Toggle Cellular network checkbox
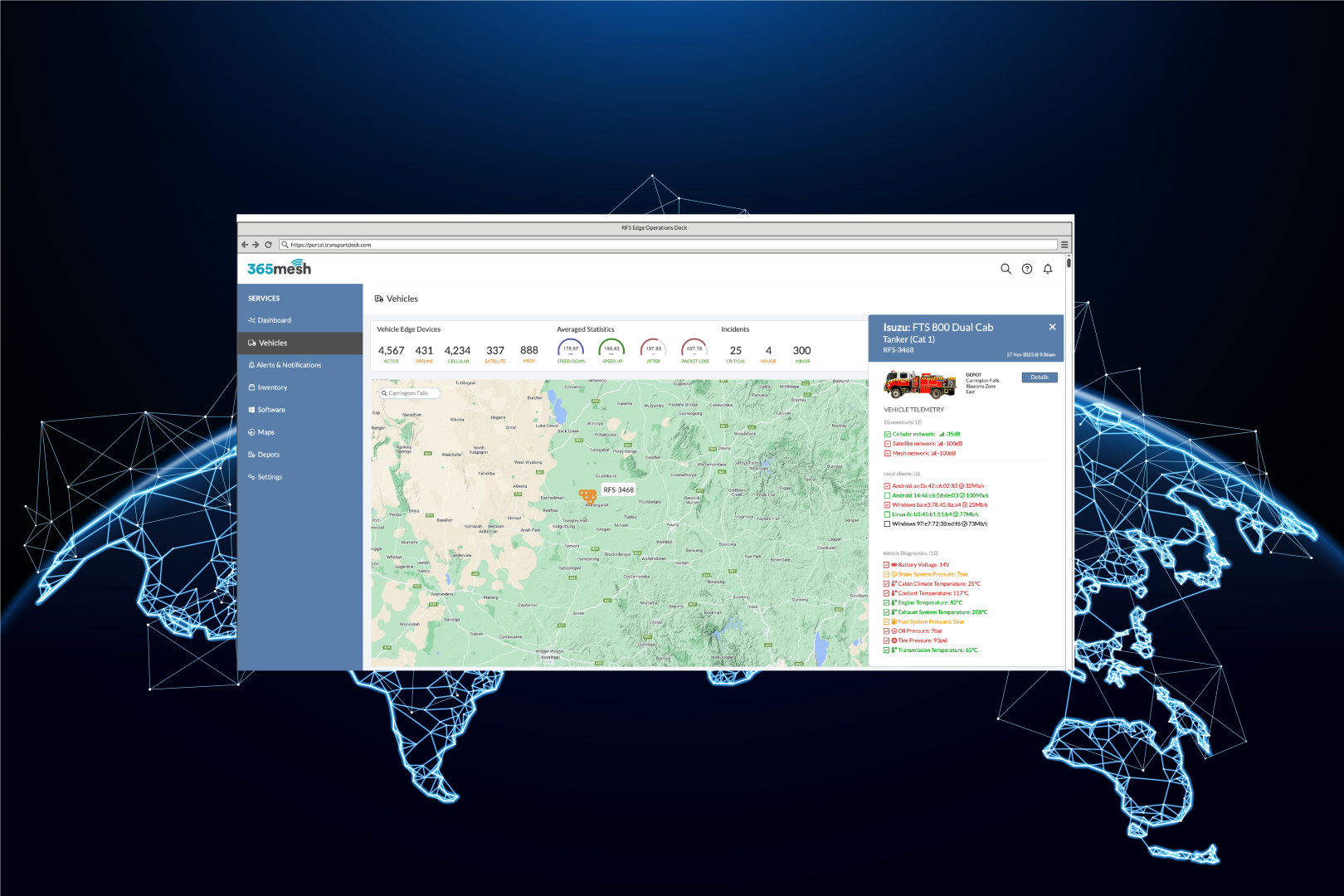The height and width of the screenshot is (896, 1344). click(887, 434)
